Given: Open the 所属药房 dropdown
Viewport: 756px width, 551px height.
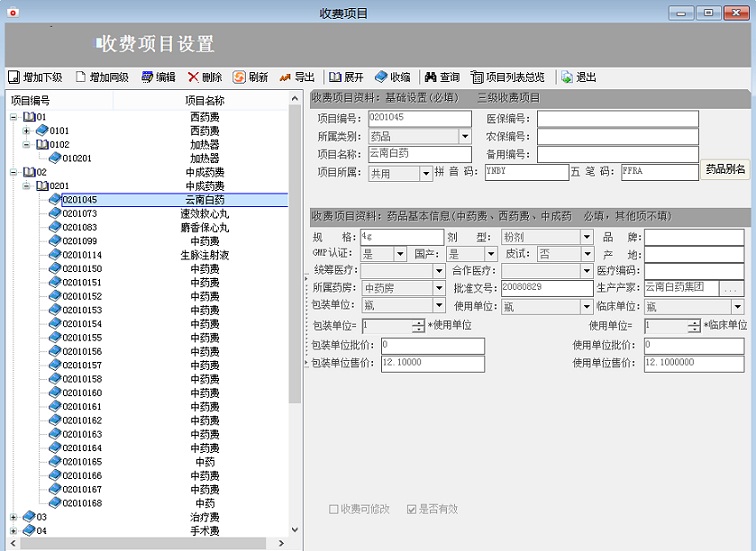Looking at the screenshot, I should (x=439, y=288).
